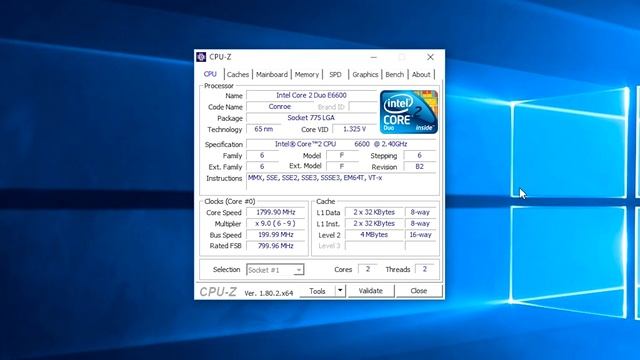
Task: Click the Level 2 16-way value
Action: pyautogui.click(x=420, y=235)
